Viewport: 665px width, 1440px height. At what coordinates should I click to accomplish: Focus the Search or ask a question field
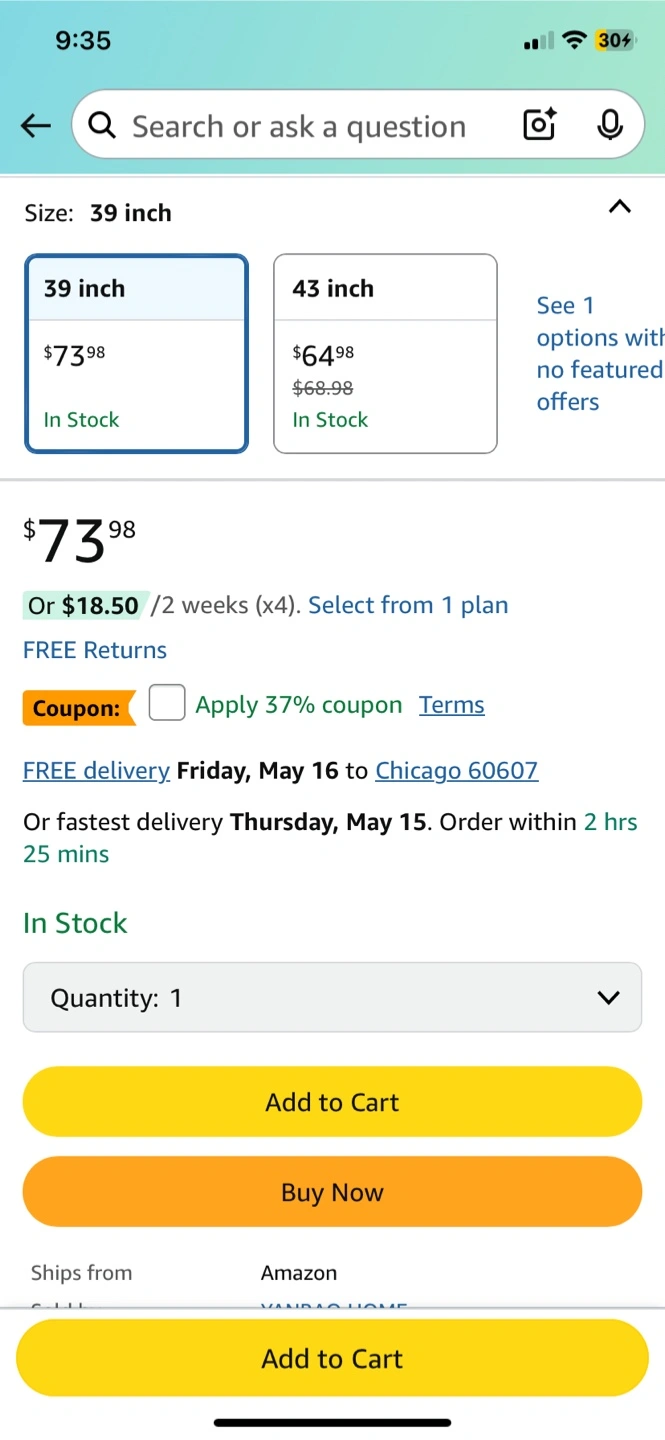[300, 126]
